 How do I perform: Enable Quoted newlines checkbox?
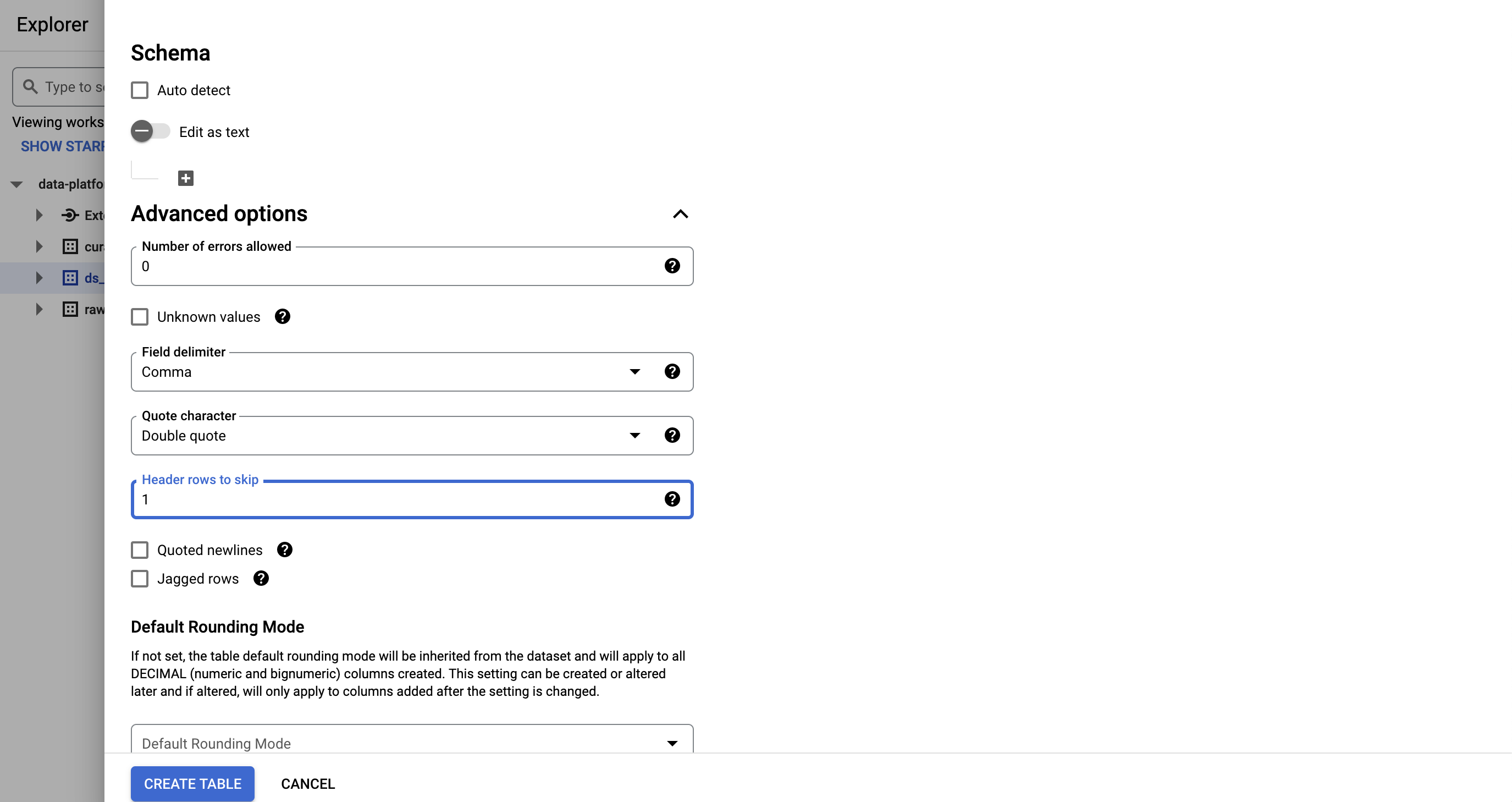point(140,550)
